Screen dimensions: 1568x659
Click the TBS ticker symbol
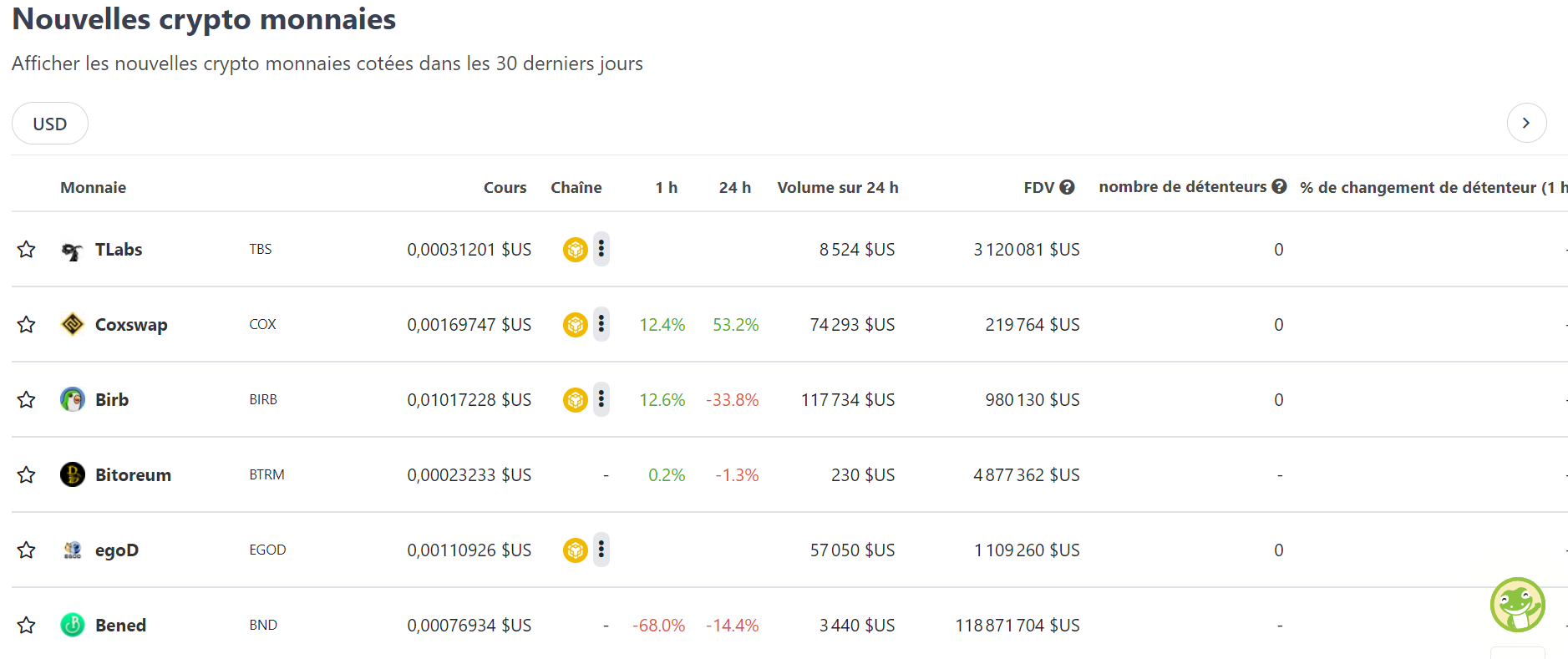point(261,249)
